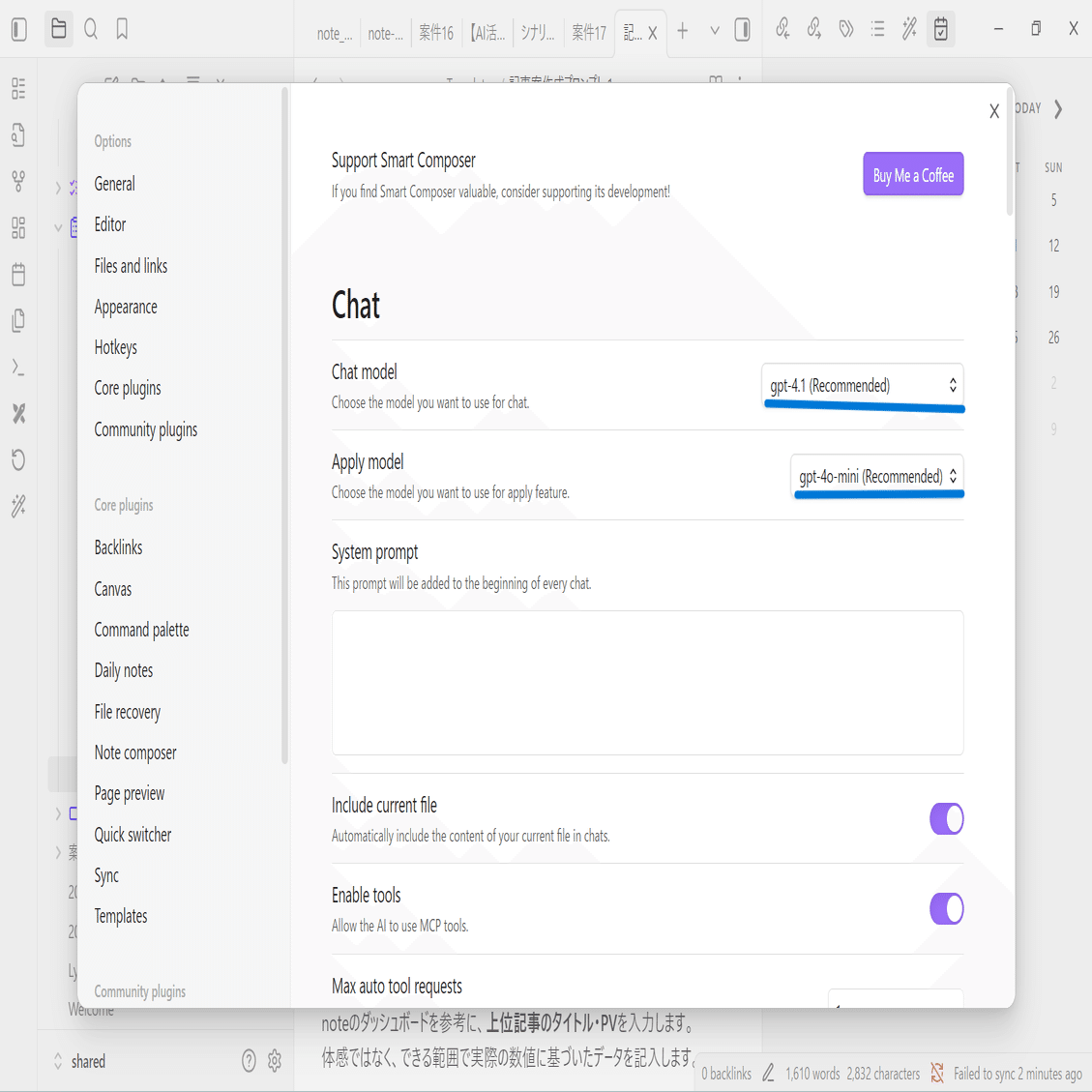Switch to the シナリ... tab
Viewport: 1092px width, 1092px height.
click(538, 33)
